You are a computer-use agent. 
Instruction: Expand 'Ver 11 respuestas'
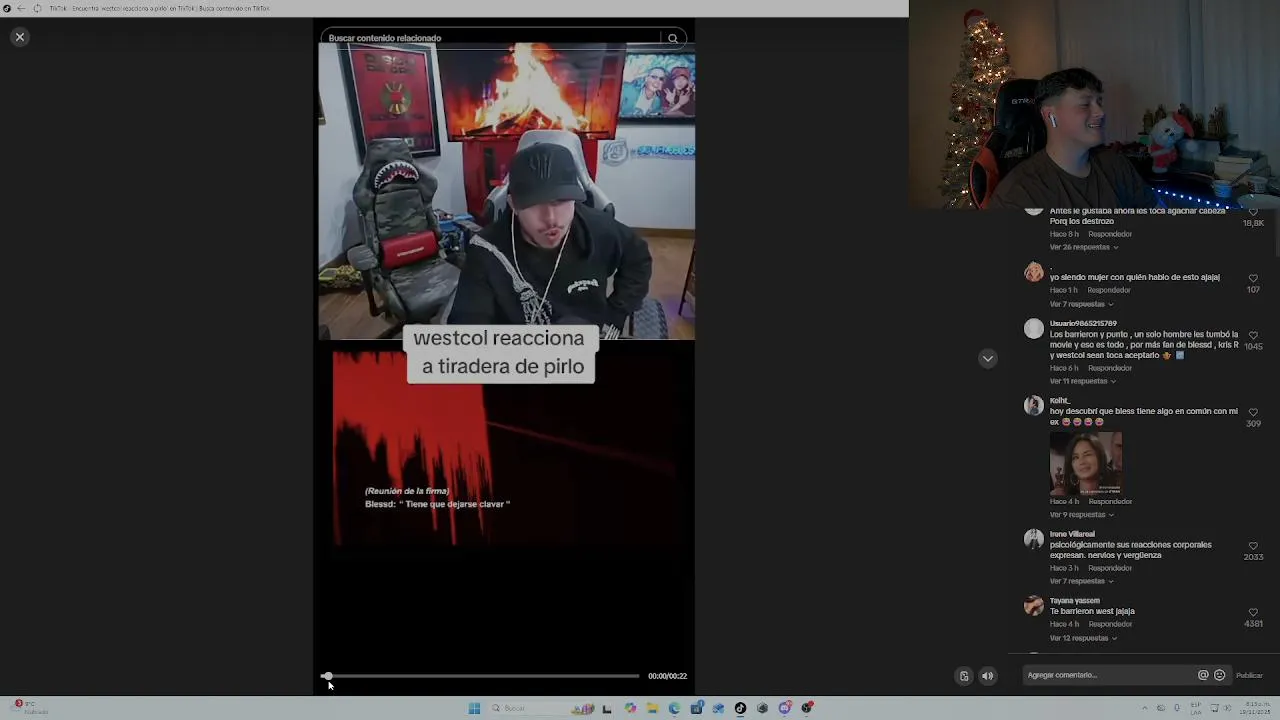pyautogui.click(x=1082, y=381)
